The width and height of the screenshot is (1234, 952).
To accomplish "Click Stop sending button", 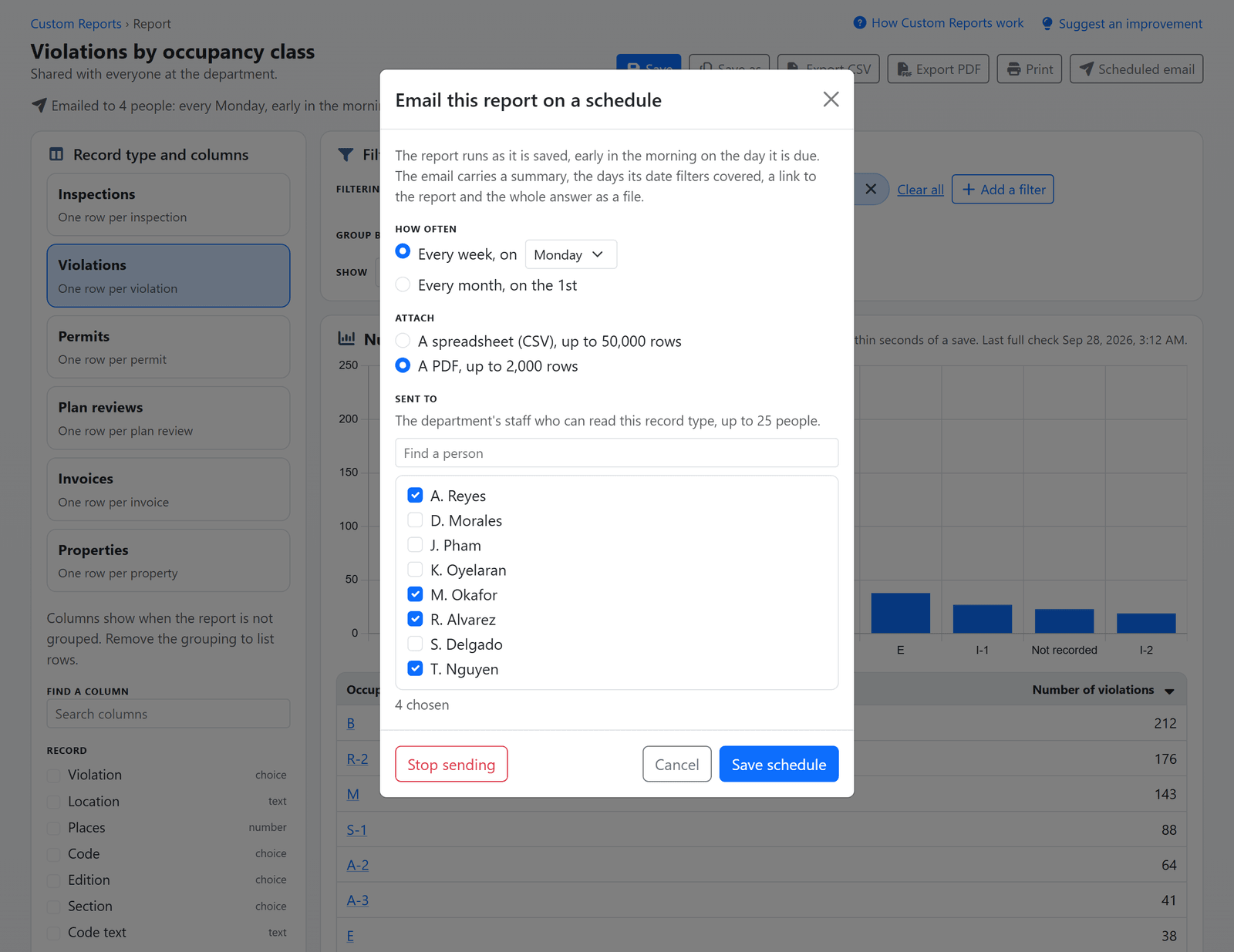I will [451, 764].
